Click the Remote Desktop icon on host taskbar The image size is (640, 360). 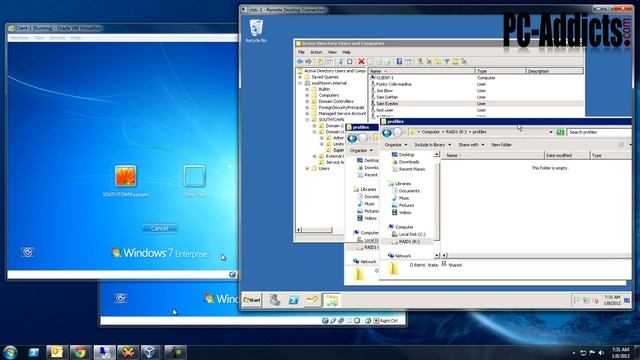104,352
